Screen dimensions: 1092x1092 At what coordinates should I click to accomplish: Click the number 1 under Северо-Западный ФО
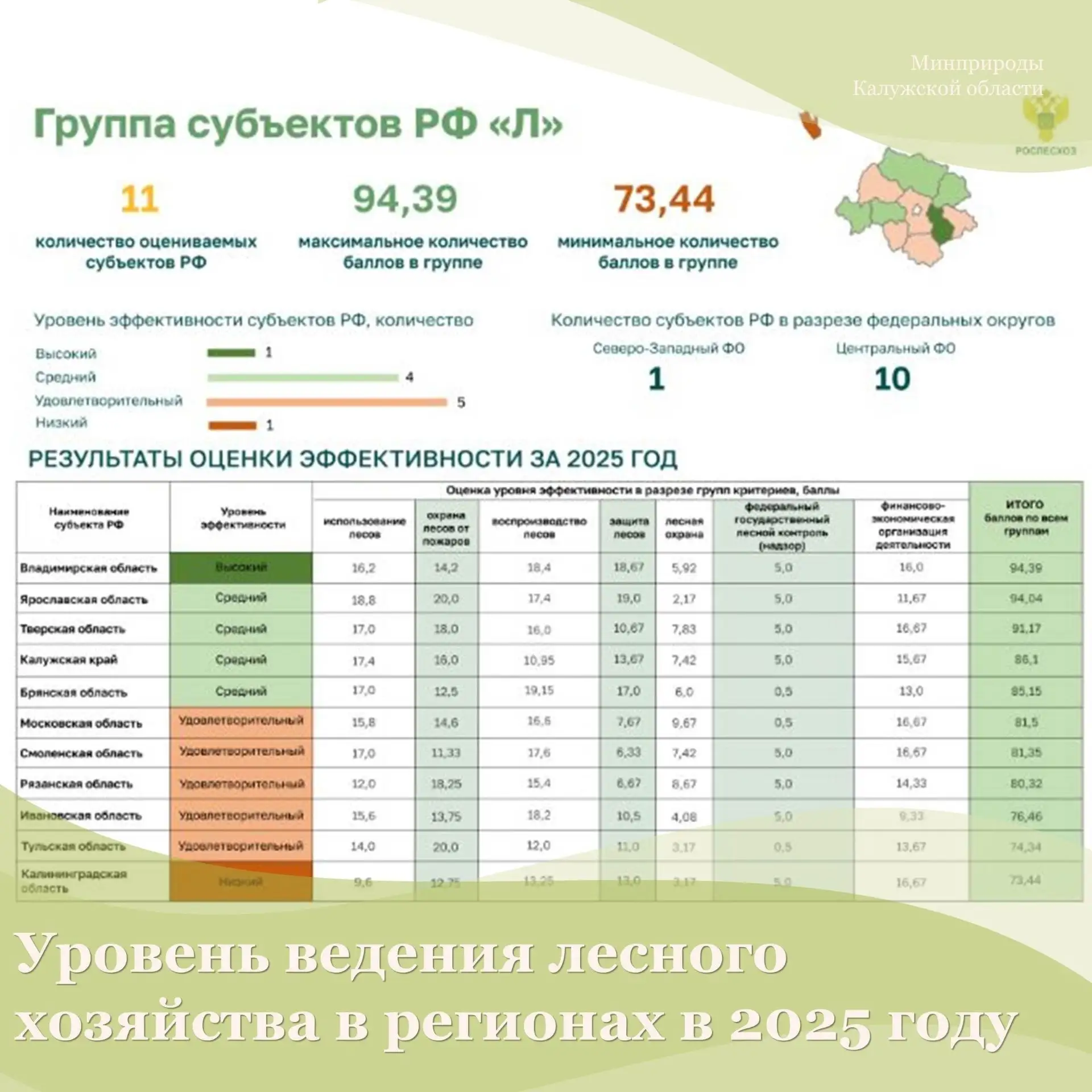click(x=656, y=379)
